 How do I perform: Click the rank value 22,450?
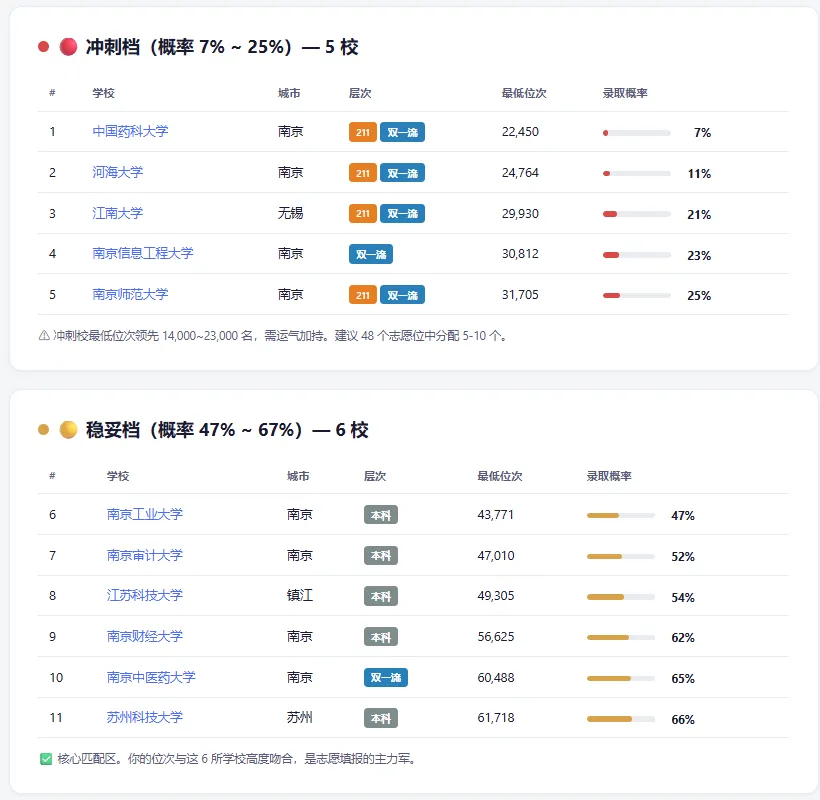520,132
